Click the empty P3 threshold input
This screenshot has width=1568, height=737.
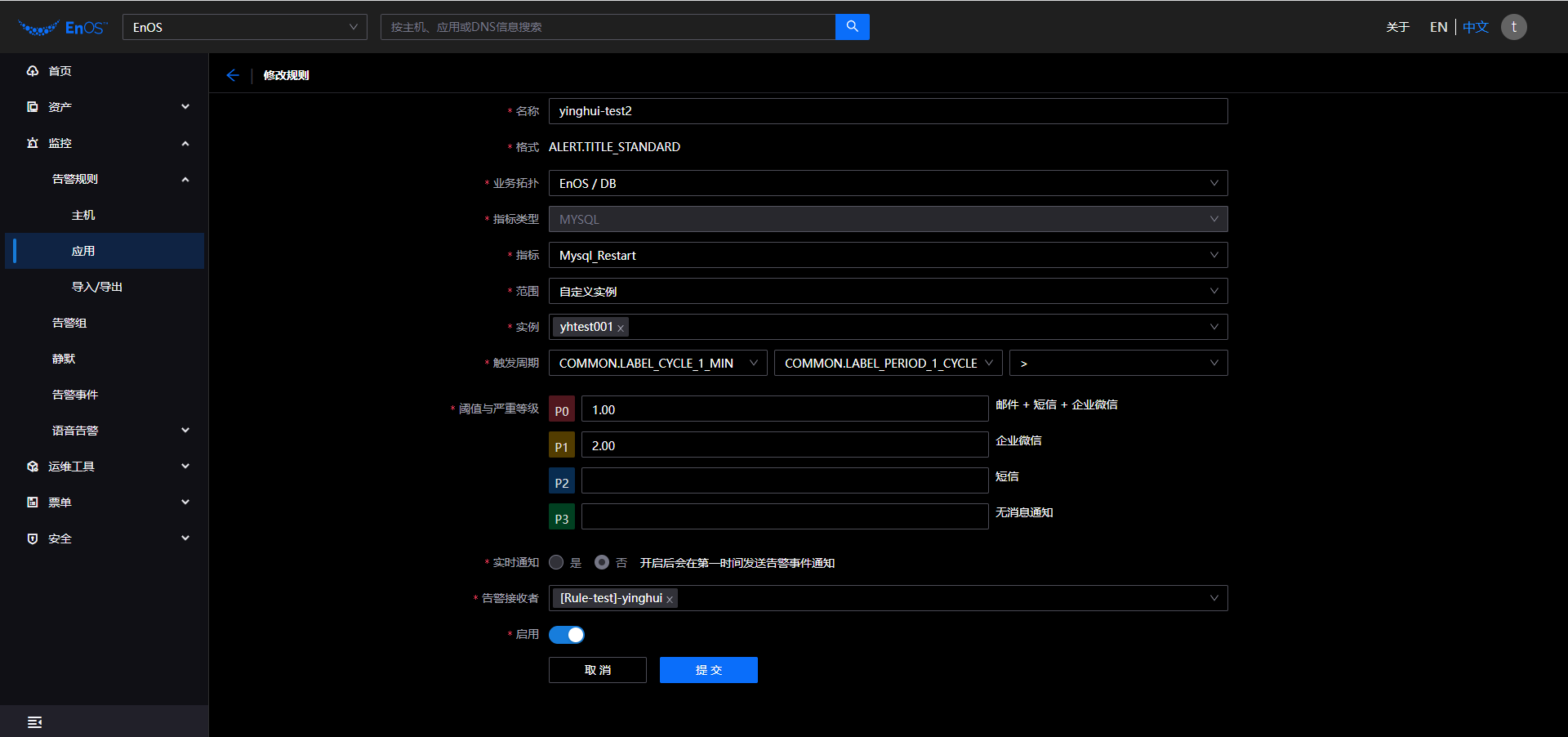click(785, 516)
